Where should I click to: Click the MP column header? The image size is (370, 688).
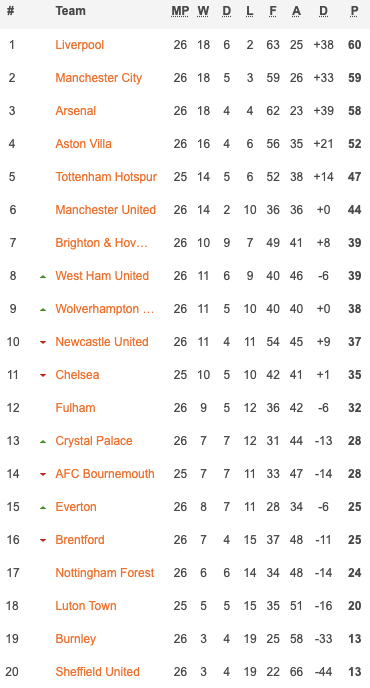click(180, 11)
